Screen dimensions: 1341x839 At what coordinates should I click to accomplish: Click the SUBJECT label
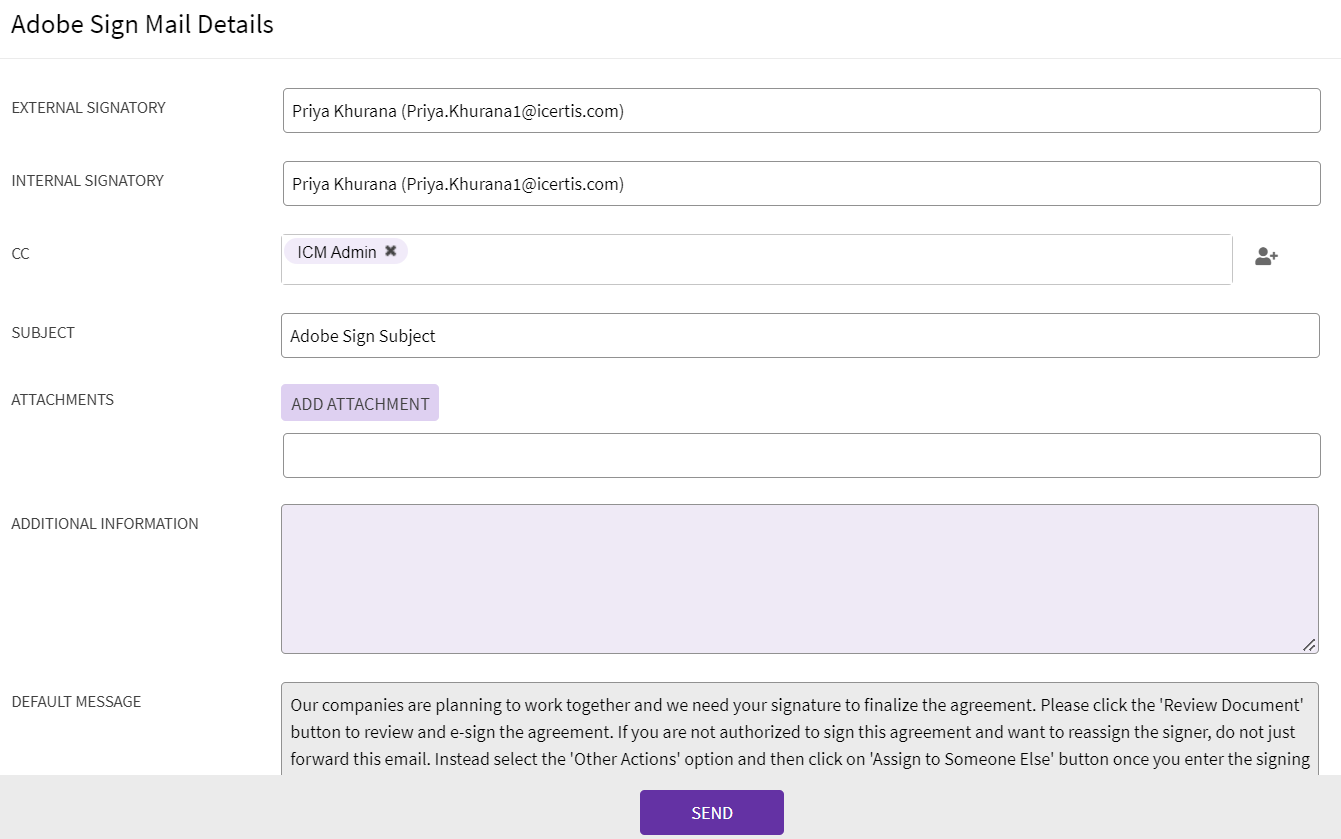pyautogui.click(x=43, y=333)
